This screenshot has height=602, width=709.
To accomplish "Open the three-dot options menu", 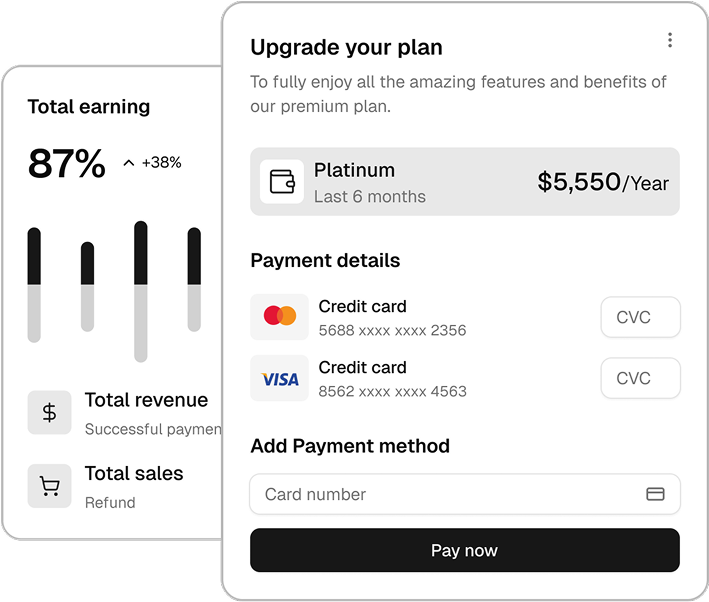I will coord(670,40).
